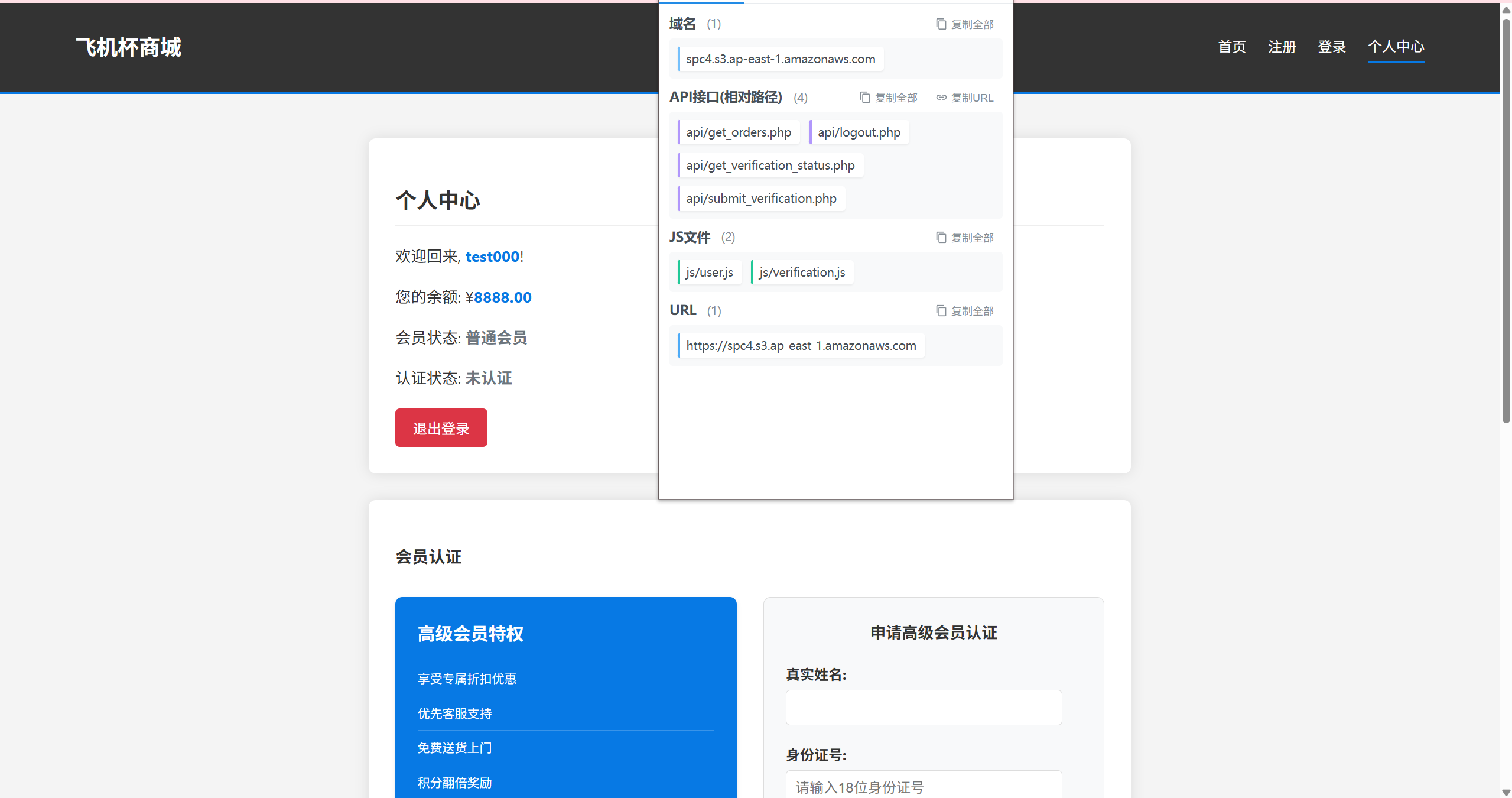Click api/submit_verification.php entry

tap(761, 199)
